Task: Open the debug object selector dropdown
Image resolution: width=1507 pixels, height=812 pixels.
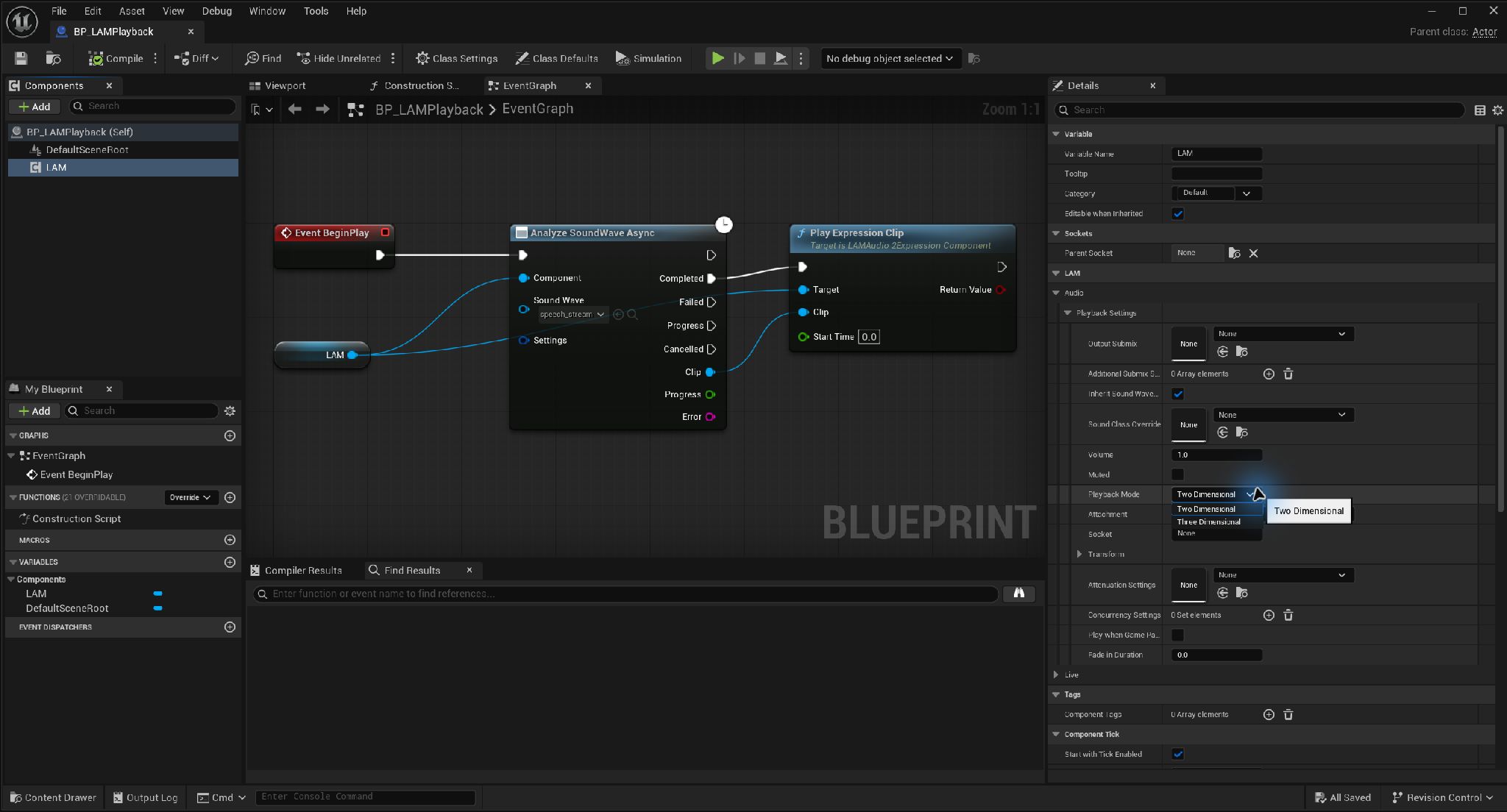Action: [x=890, y=58]
